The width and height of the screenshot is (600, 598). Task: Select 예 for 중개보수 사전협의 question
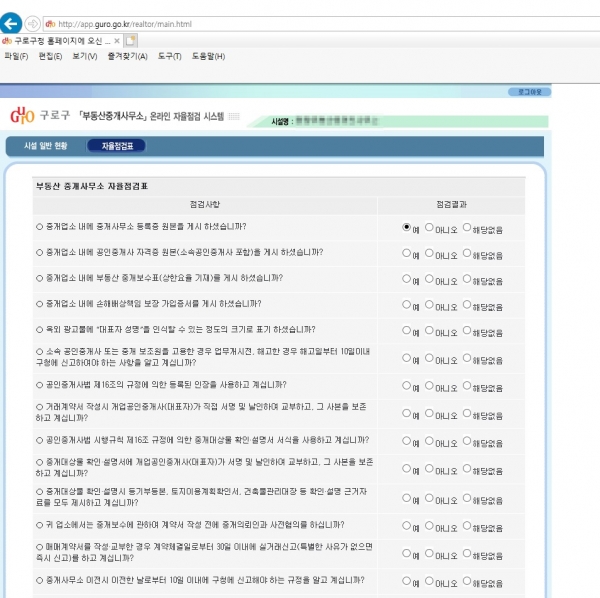pyautogui.click(x=406, y=526)
